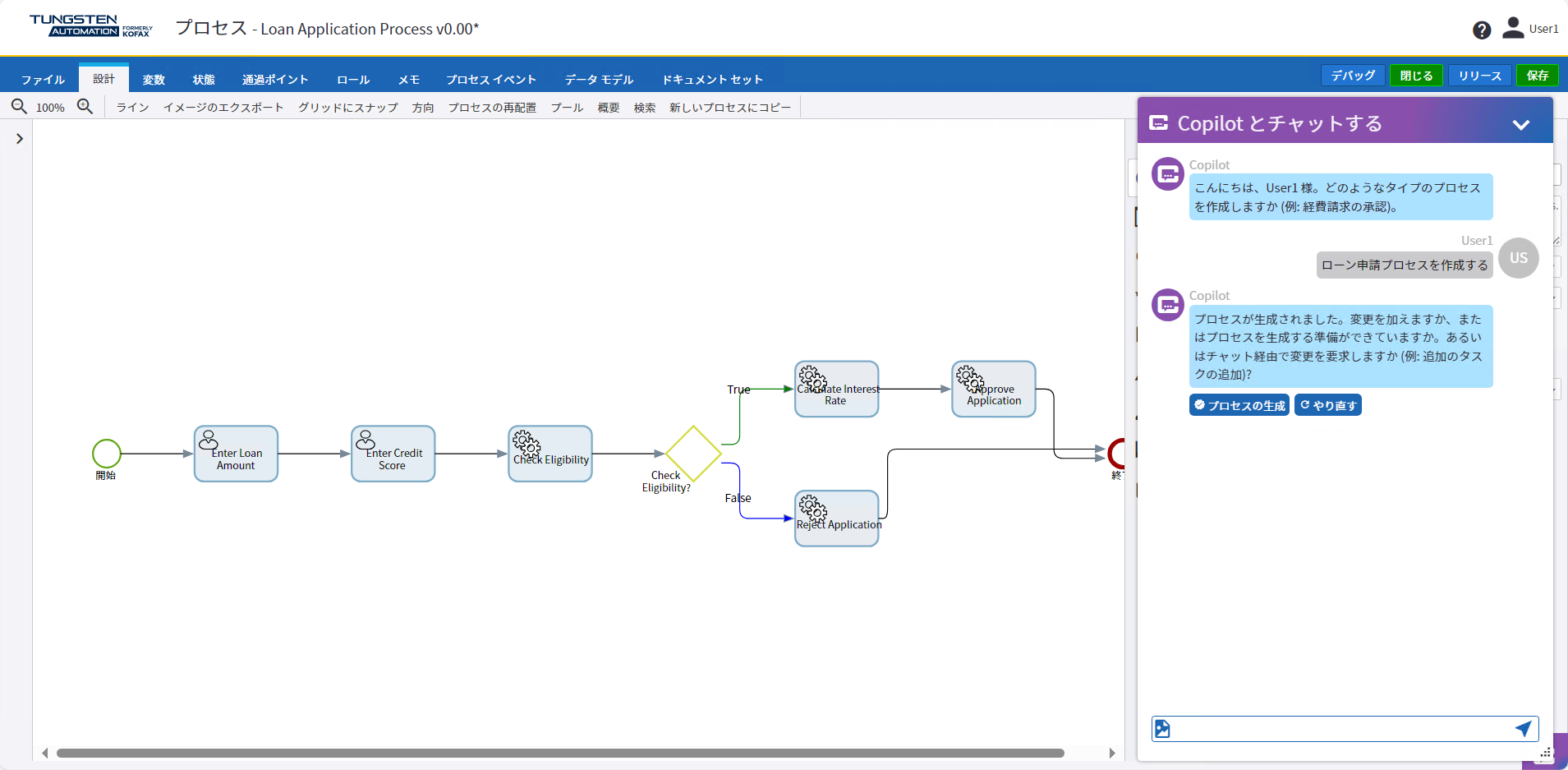Select the Enter Loan Amount task node
Screen dimensions: 1568x770
click(236, 454)
